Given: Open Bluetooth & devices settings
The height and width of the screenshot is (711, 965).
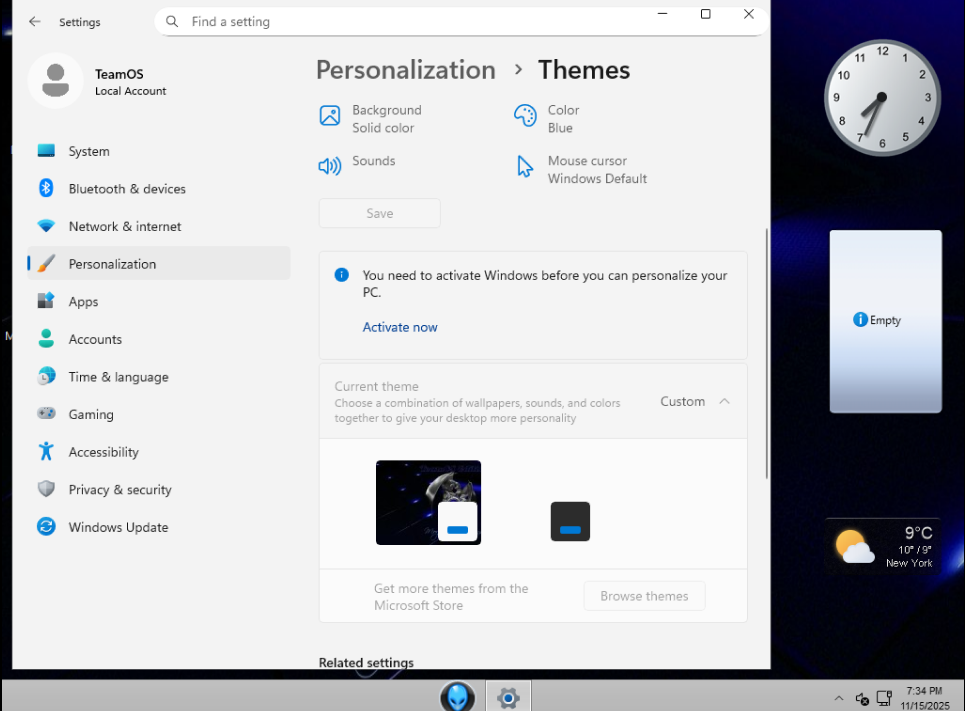Looking at the screenshot, I should coord(126,189).
